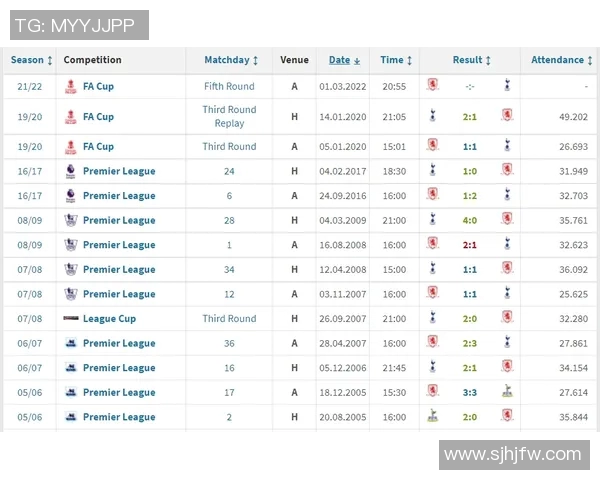Click the FA Cup logo in the 21/22 row
The width and height of the screenshot is (600, 480).
[71, 86]
